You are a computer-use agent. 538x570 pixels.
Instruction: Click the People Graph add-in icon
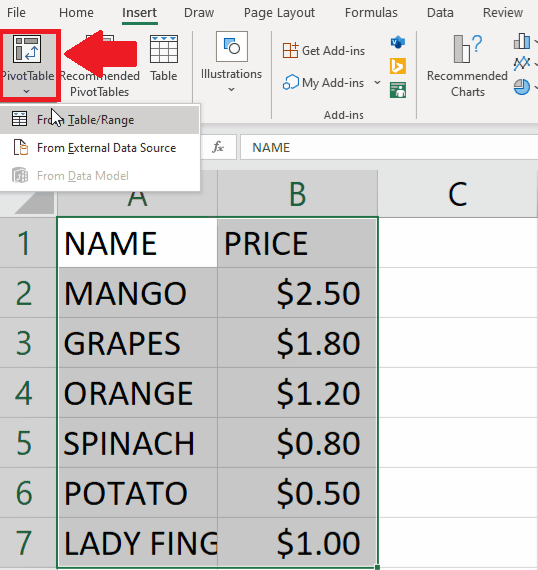(398, 90)
